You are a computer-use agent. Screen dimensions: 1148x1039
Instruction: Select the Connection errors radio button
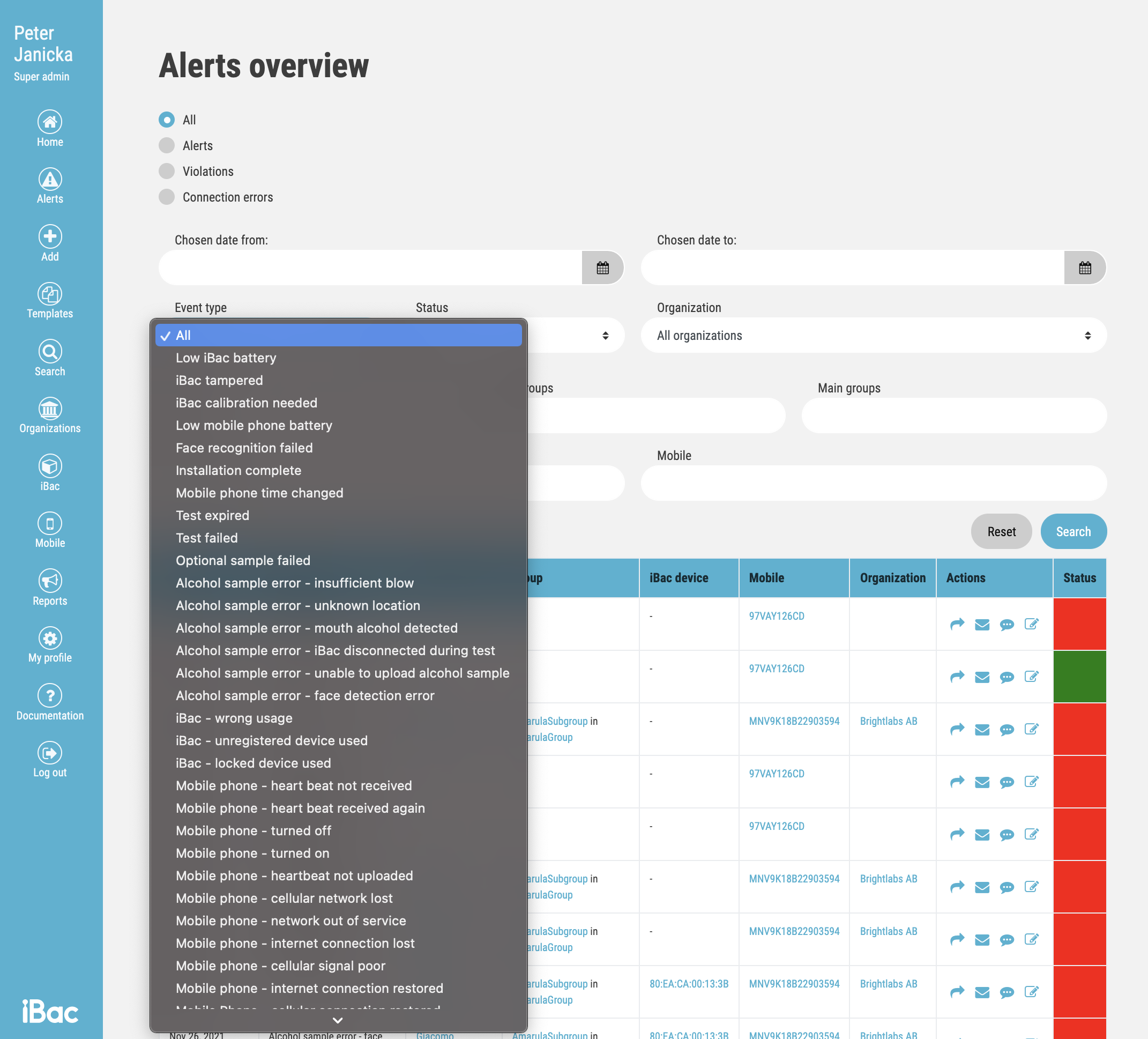(167, 197)
